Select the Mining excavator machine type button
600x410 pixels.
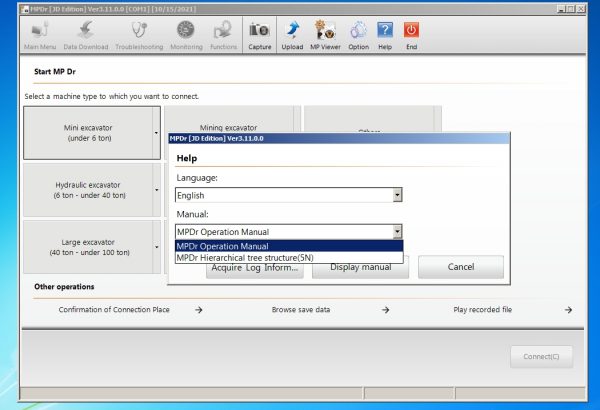(x=229, y=119)
